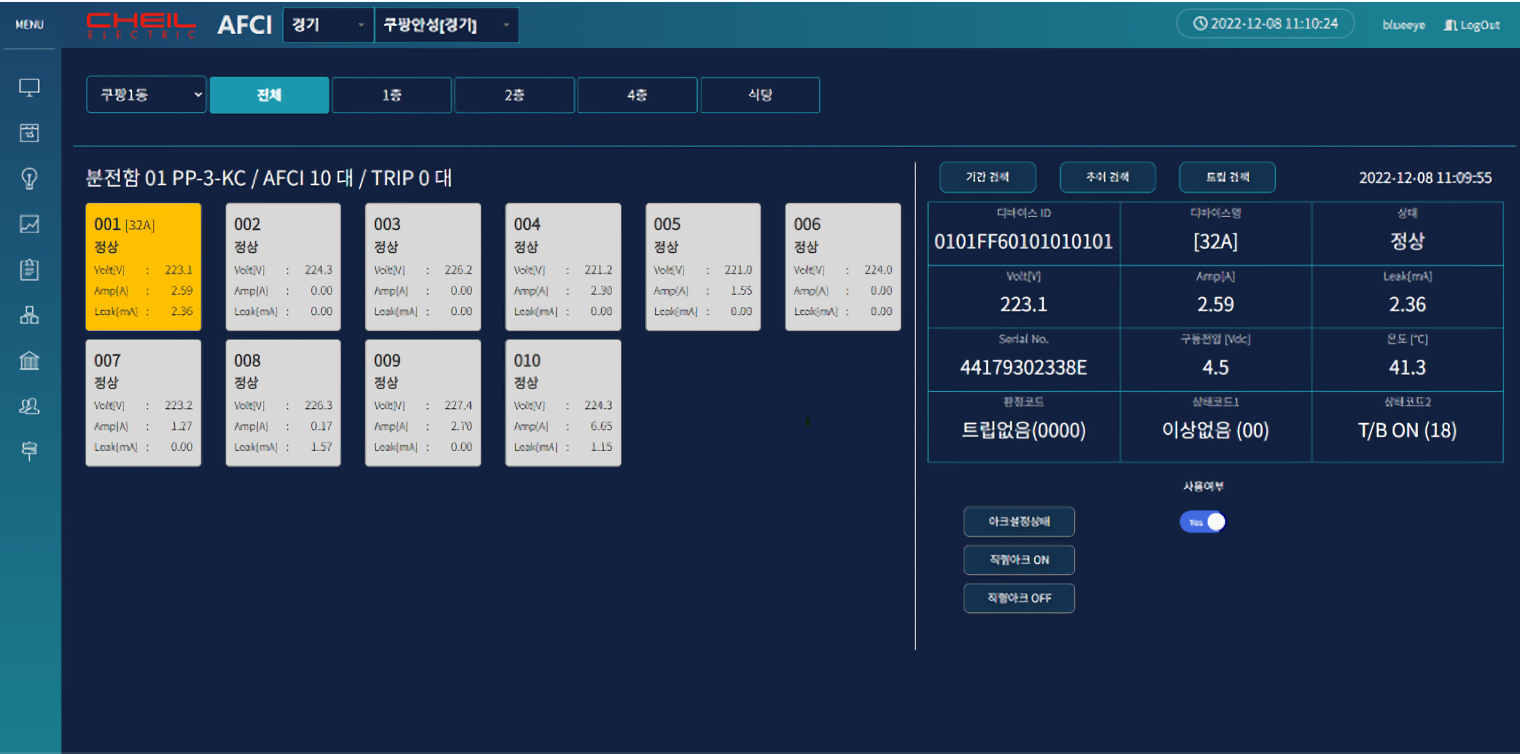Open the monitor dashboard sidebar icon
The height and width of the screenshot is (754, 1520).
(x=29, y=87)
